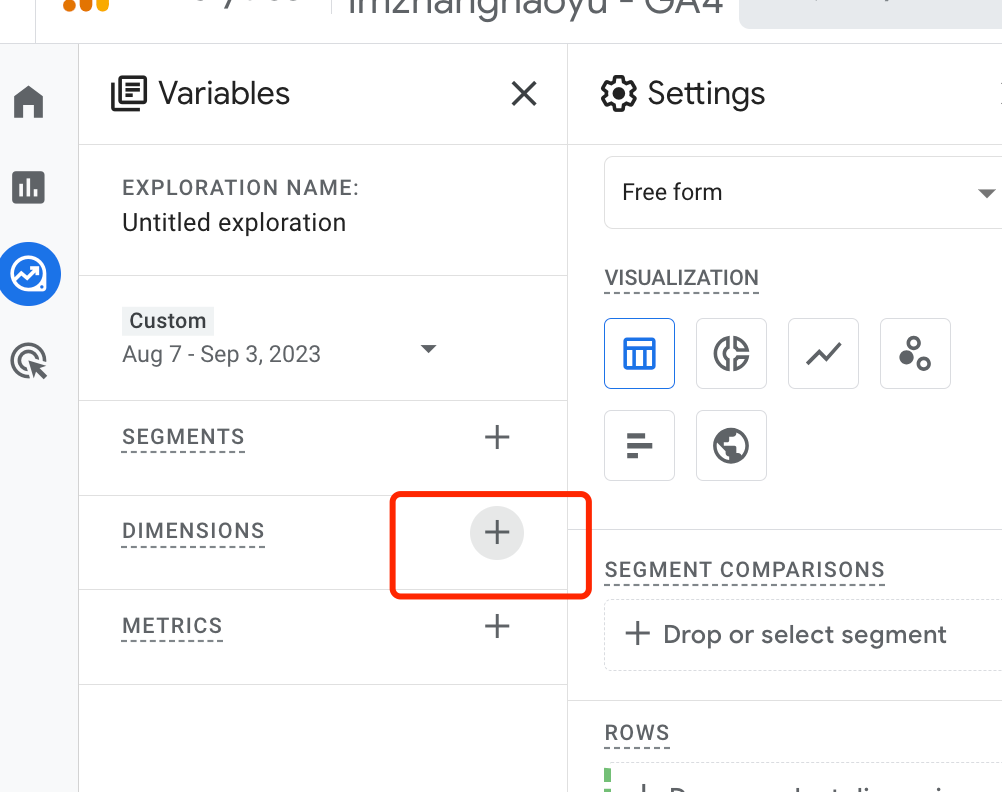Open the Reports bar chart icon
This screenshot has height=792, width=1002.
[x=29, y=187]
